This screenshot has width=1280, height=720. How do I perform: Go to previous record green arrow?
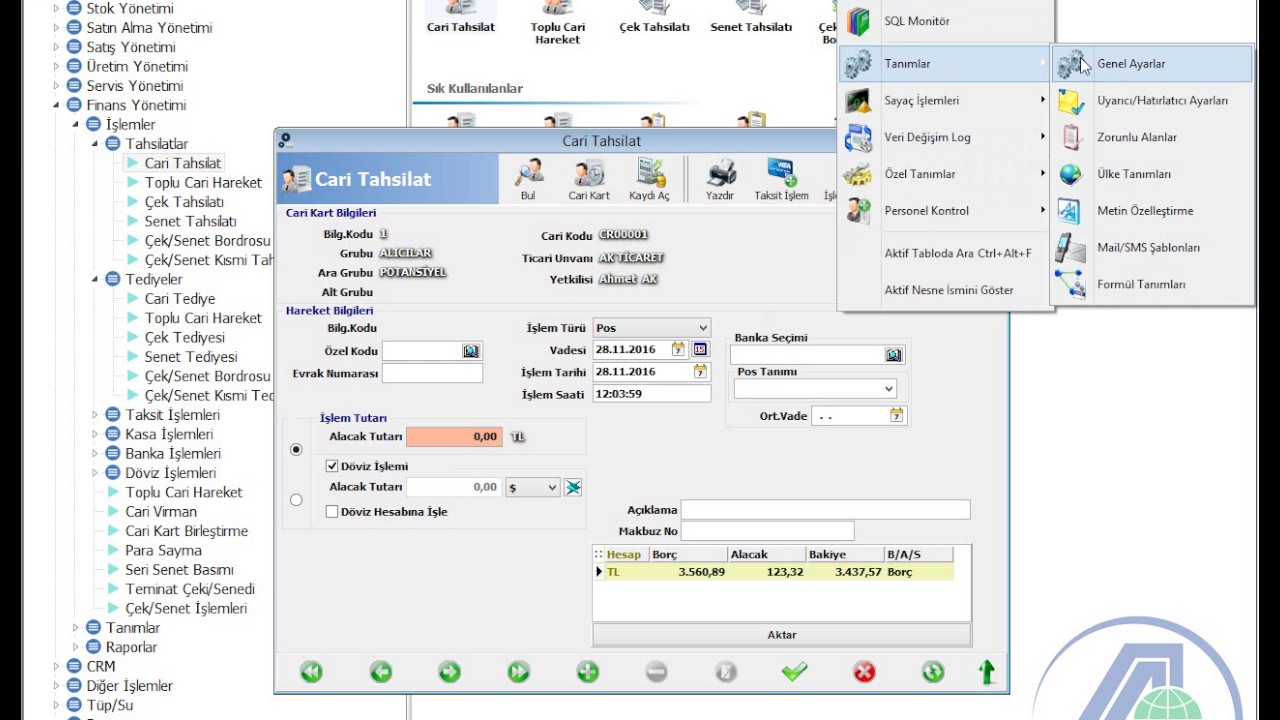point(381,672)
